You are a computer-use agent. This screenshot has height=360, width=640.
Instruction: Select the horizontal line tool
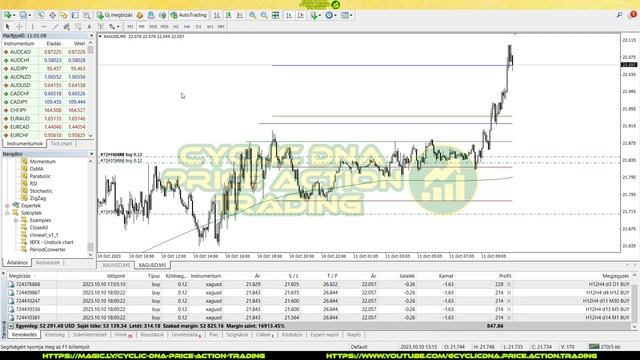click(44, 27)
